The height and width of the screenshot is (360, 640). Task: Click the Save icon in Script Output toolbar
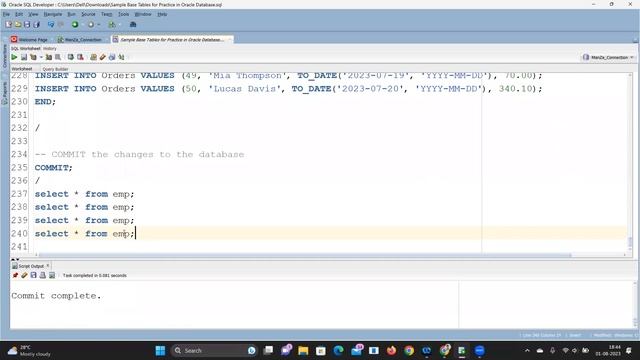(33, 276)
